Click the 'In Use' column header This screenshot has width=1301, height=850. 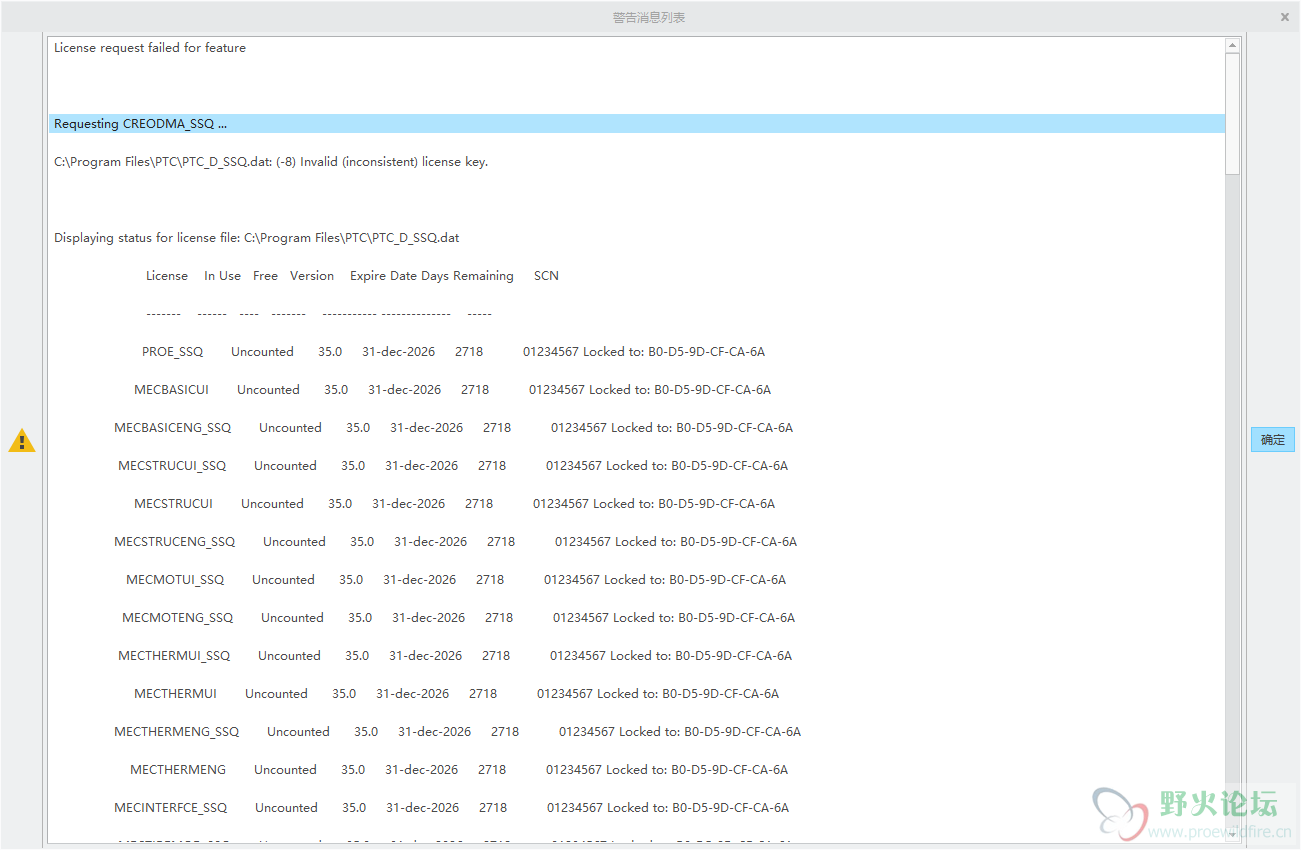point(222,276)
